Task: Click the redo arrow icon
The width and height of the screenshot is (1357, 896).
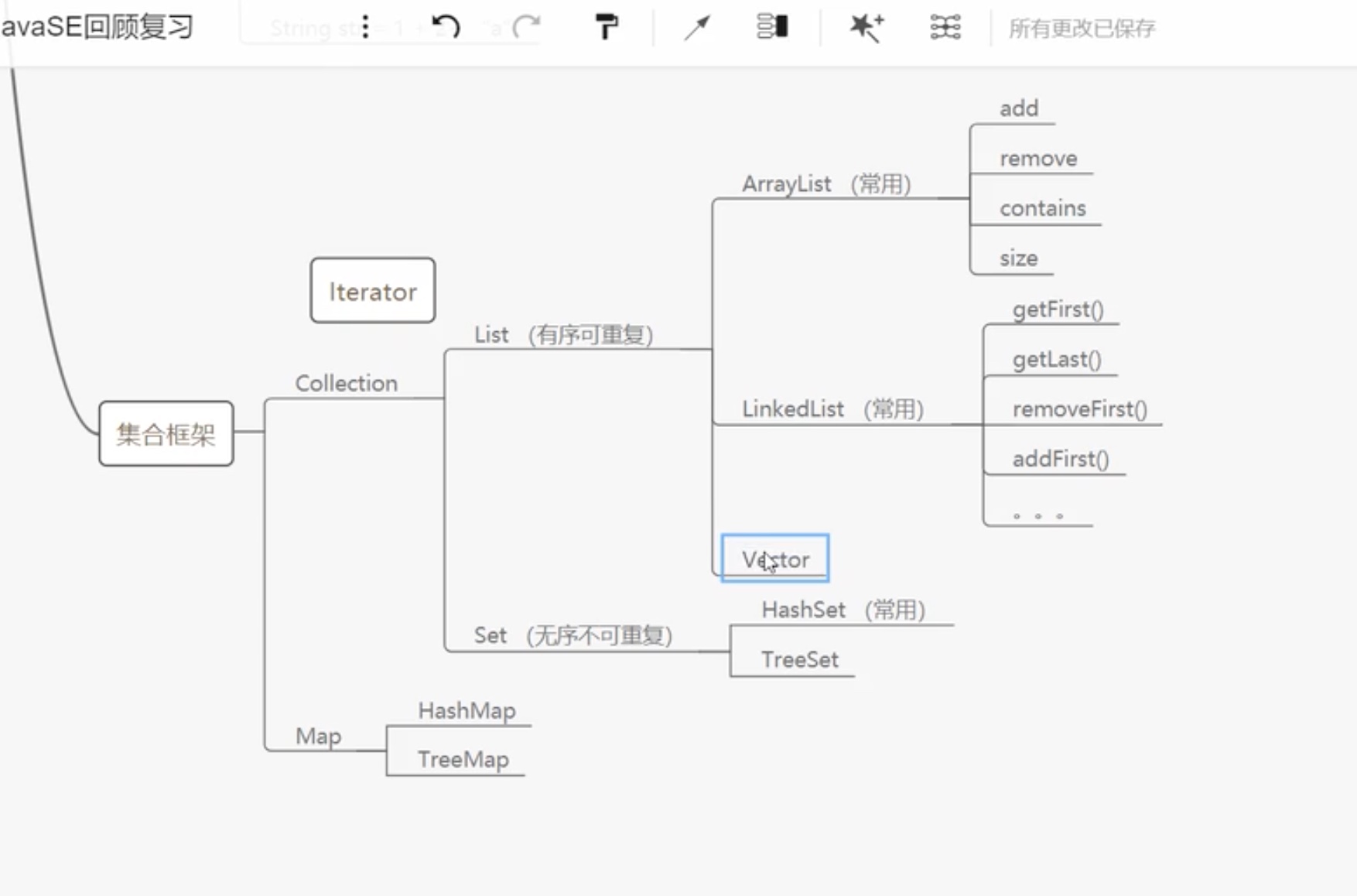Action: pos(526,27)
